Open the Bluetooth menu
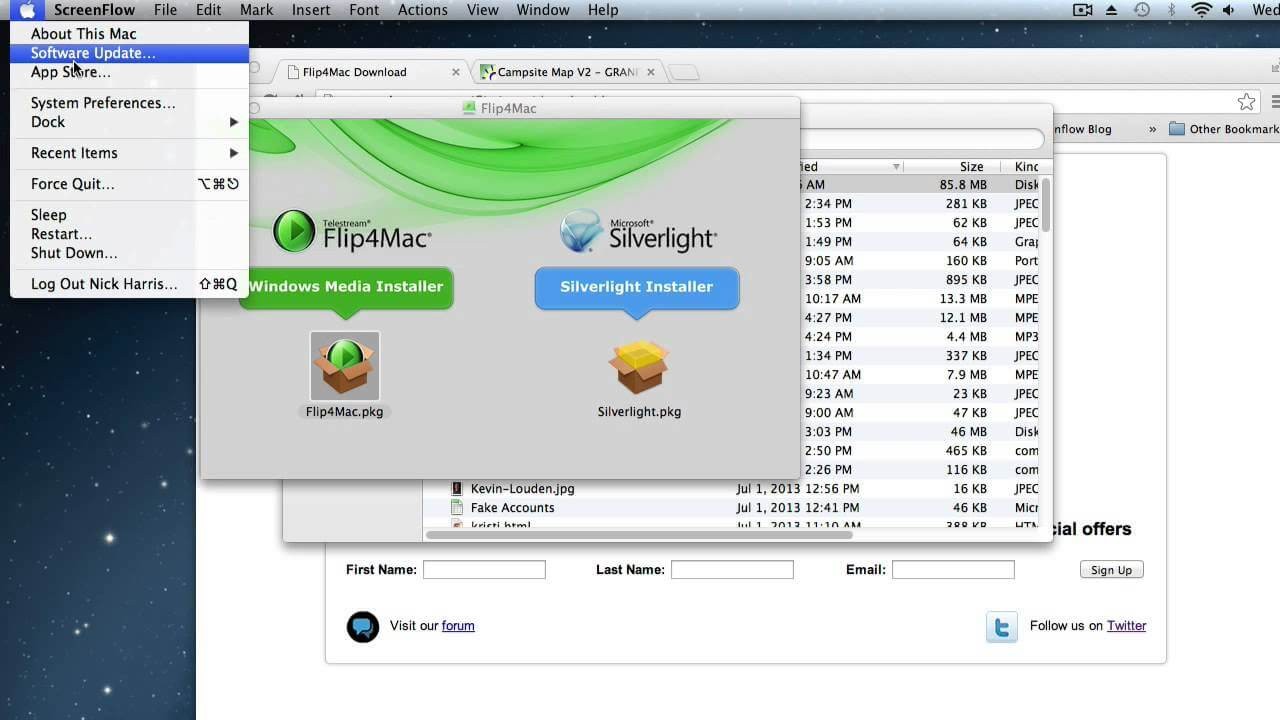The image size is (1280, 720). 1174,9
